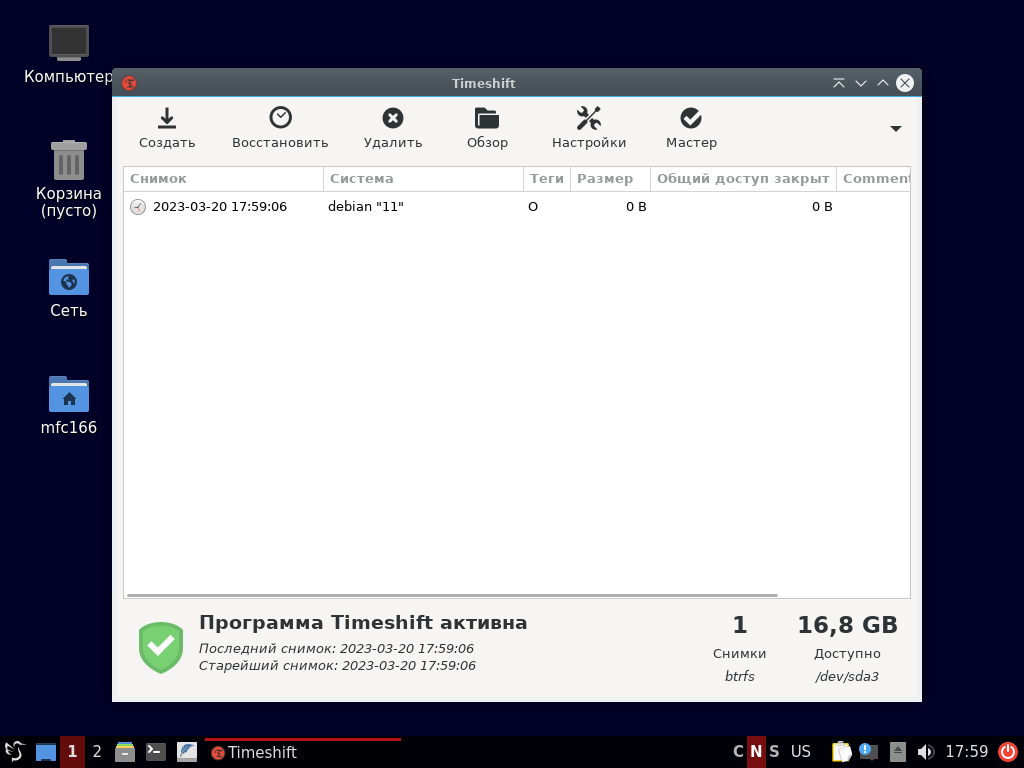Switch to workspace 1

[x=72, y=752]
